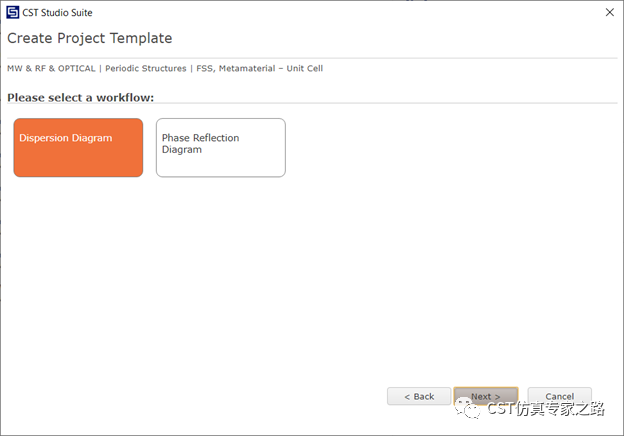624x436 pixels.
Task: Cancel the project template wizard
Action: [x=559, y=396]
